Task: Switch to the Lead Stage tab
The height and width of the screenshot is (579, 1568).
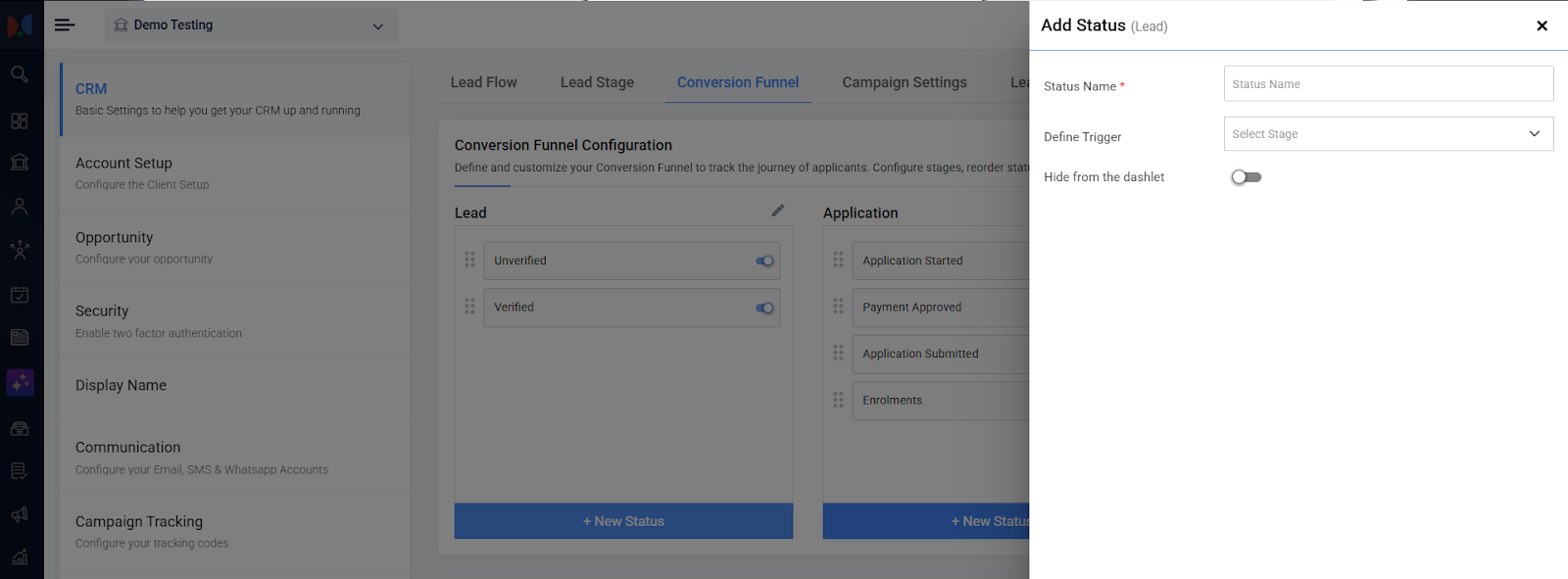Action: pyautogui.click(x=597, y=83)
